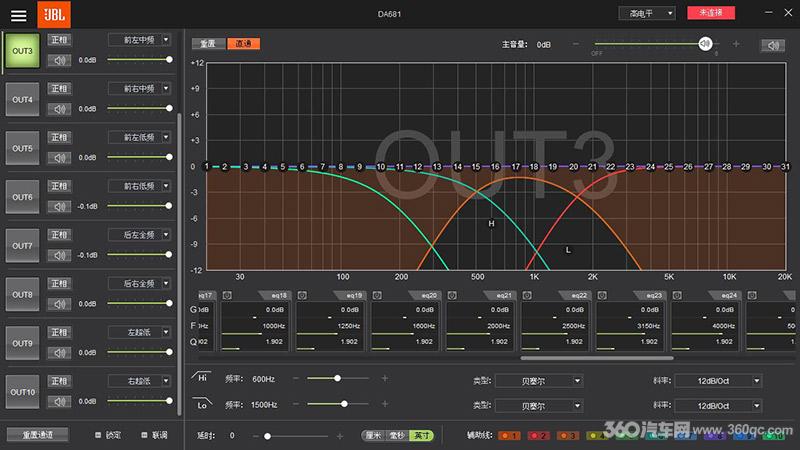Screen dimensions: 800x450
Task: Mute the OUT10 channel speaker icon
Action: [x=59, y=402]
